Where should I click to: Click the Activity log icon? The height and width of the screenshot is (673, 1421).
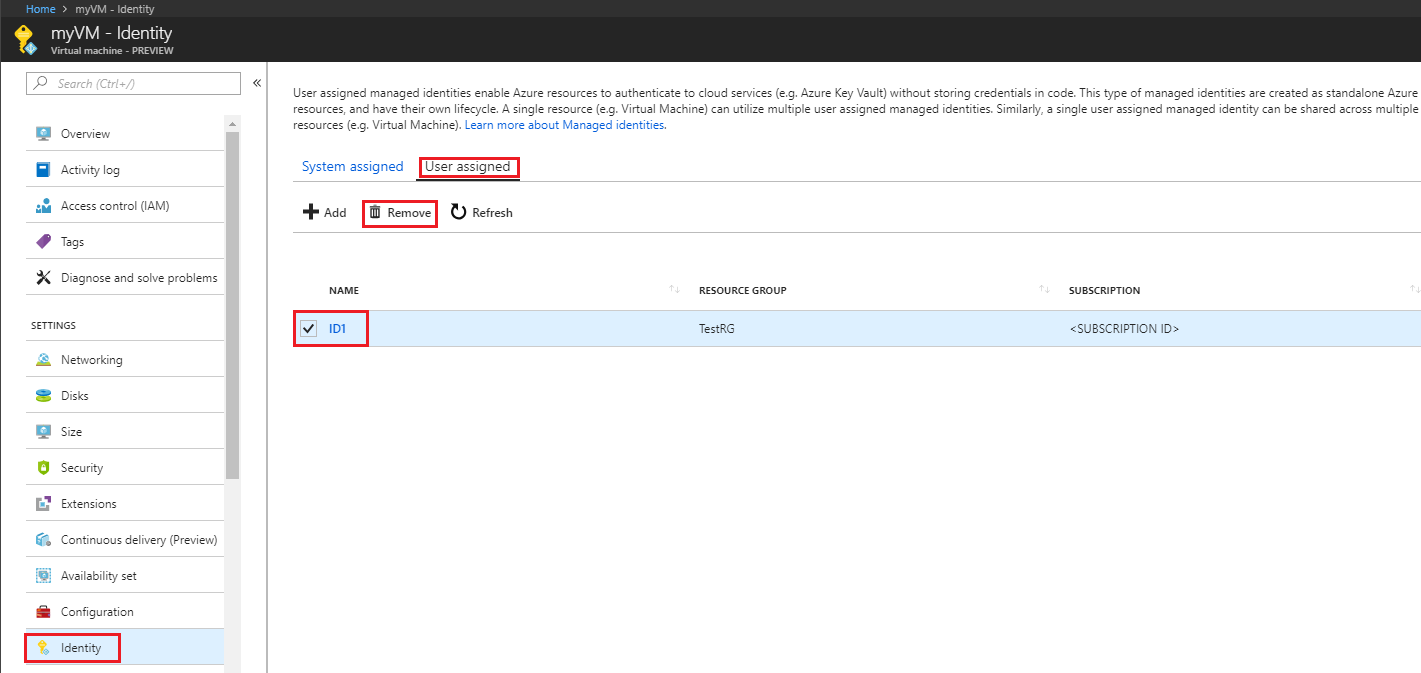tap(43, 170)
